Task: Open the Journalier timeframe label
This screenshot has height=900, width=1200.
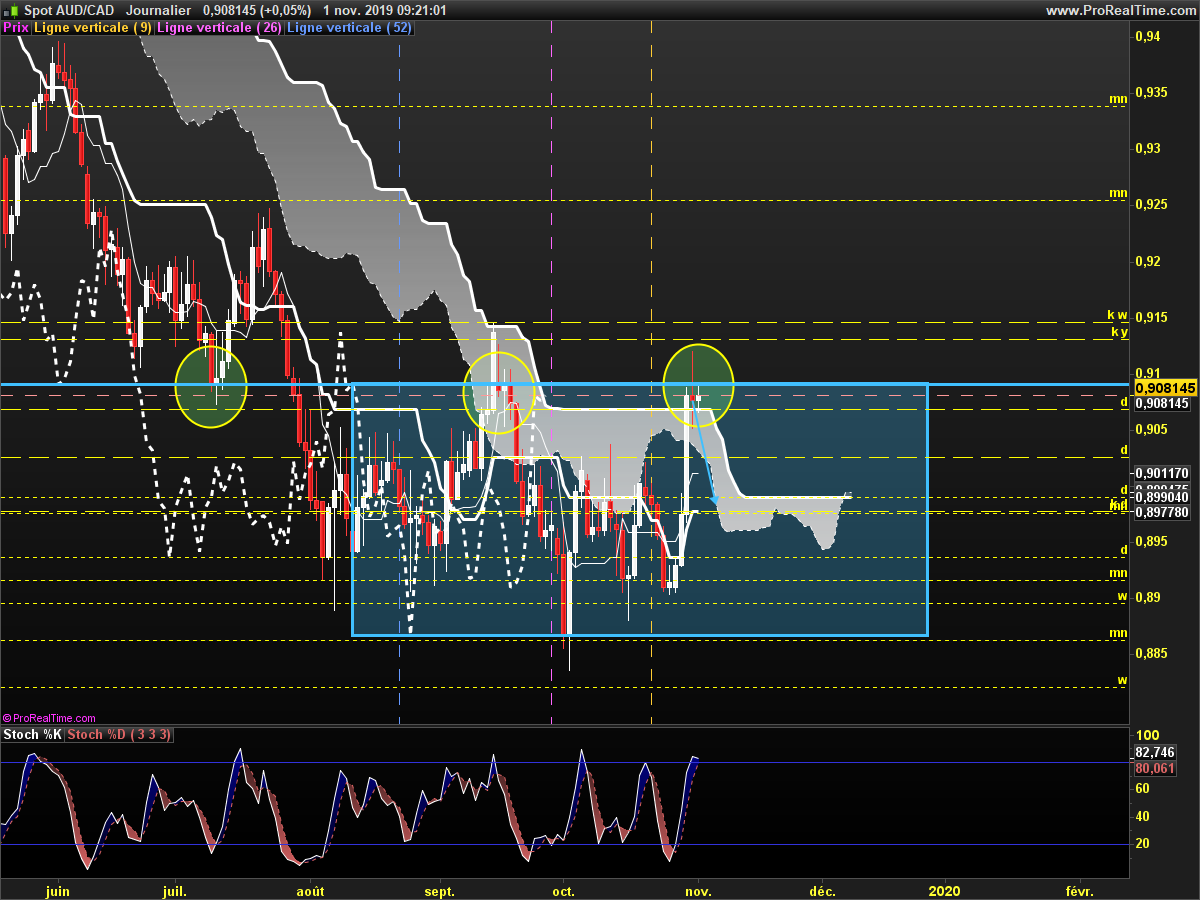Action: coord(159,10)
